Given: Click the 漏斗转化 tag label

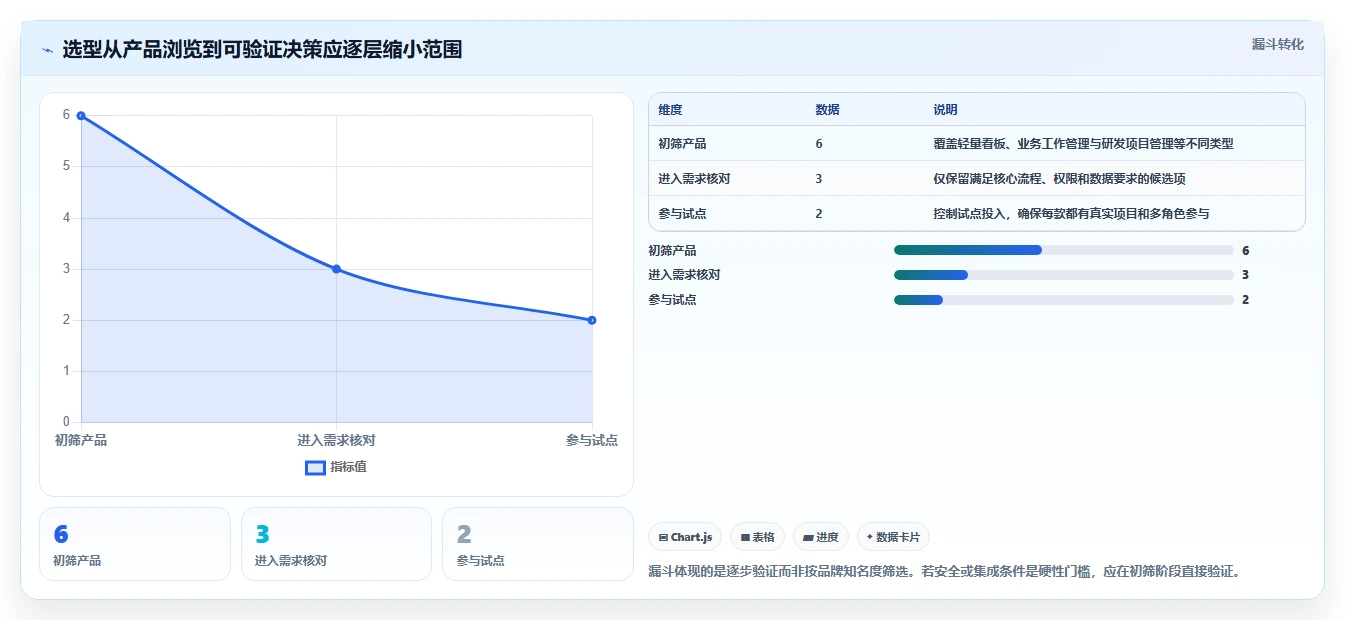Looking at the screenshot, I should (x=1278, y=44).
